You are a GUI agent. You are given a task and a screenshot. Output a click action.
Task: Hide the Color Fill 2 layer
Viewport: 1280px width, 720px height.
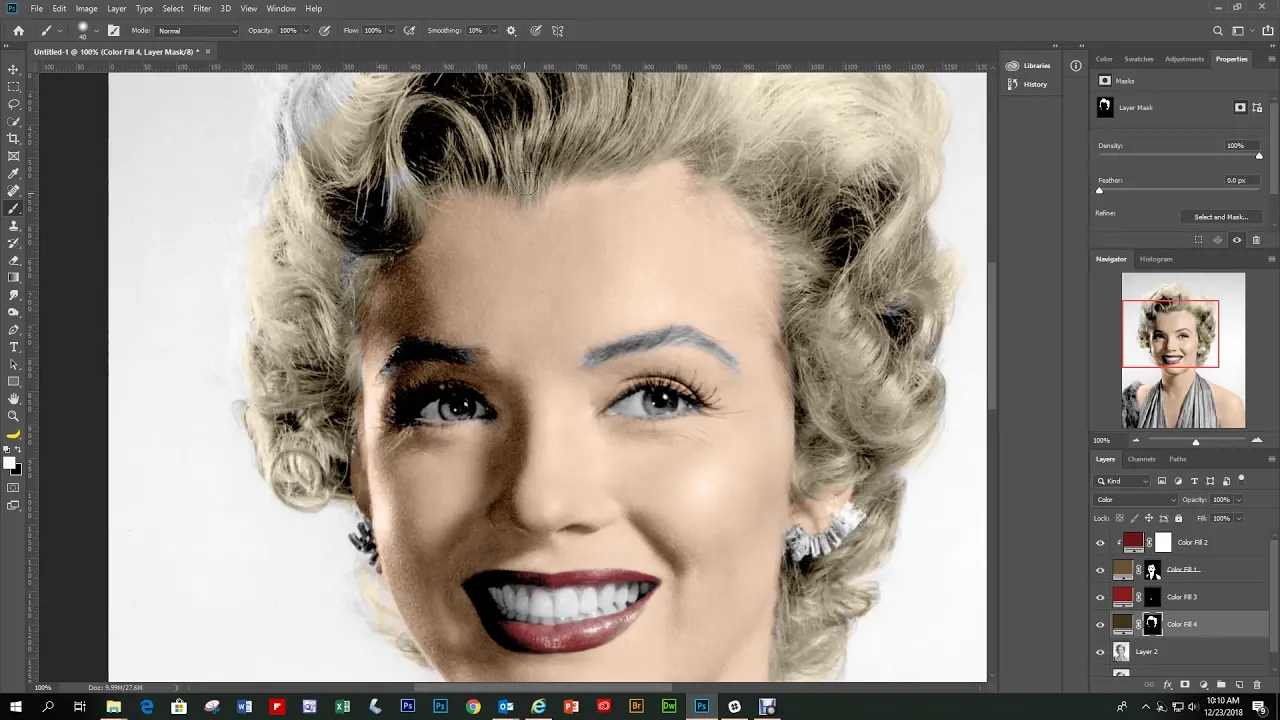click(1101, 543)
